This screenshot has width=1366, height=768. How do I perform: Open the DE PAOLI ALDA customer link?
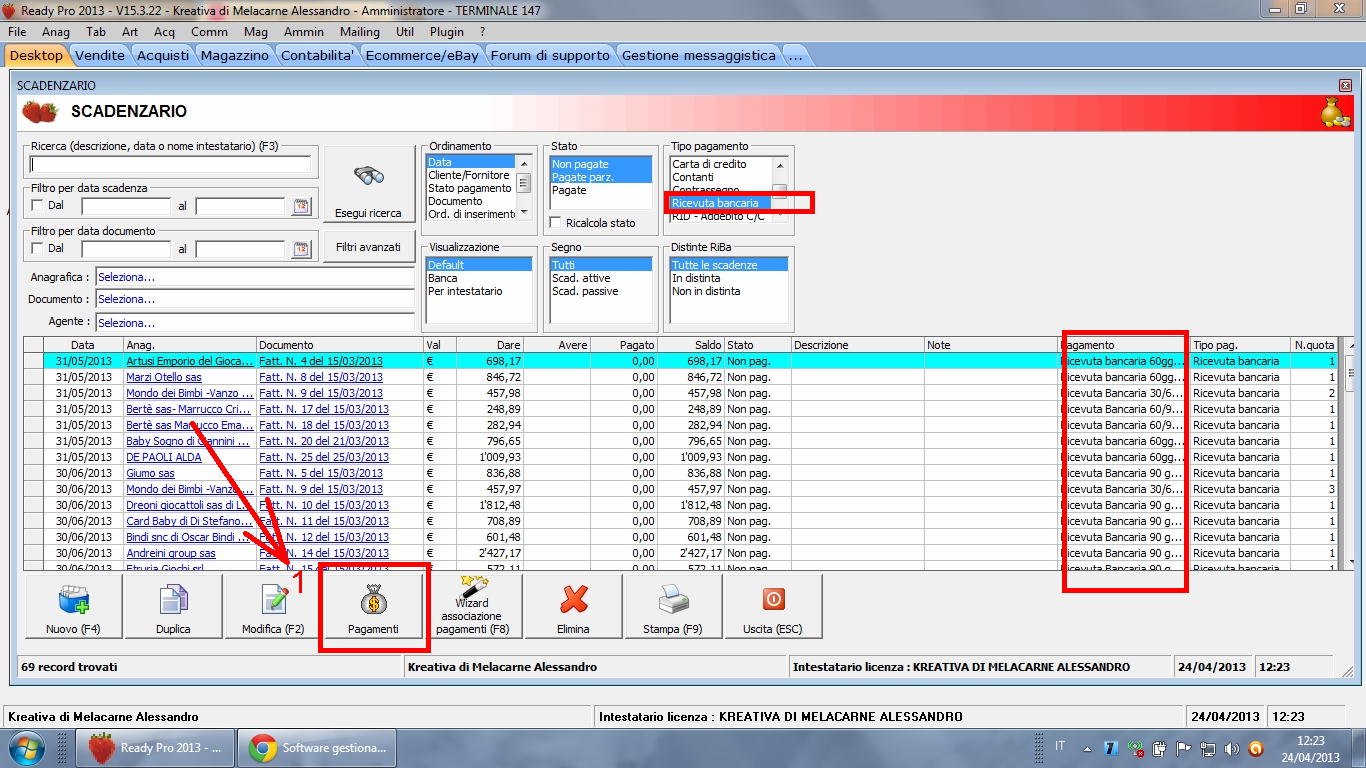(164, 457)
